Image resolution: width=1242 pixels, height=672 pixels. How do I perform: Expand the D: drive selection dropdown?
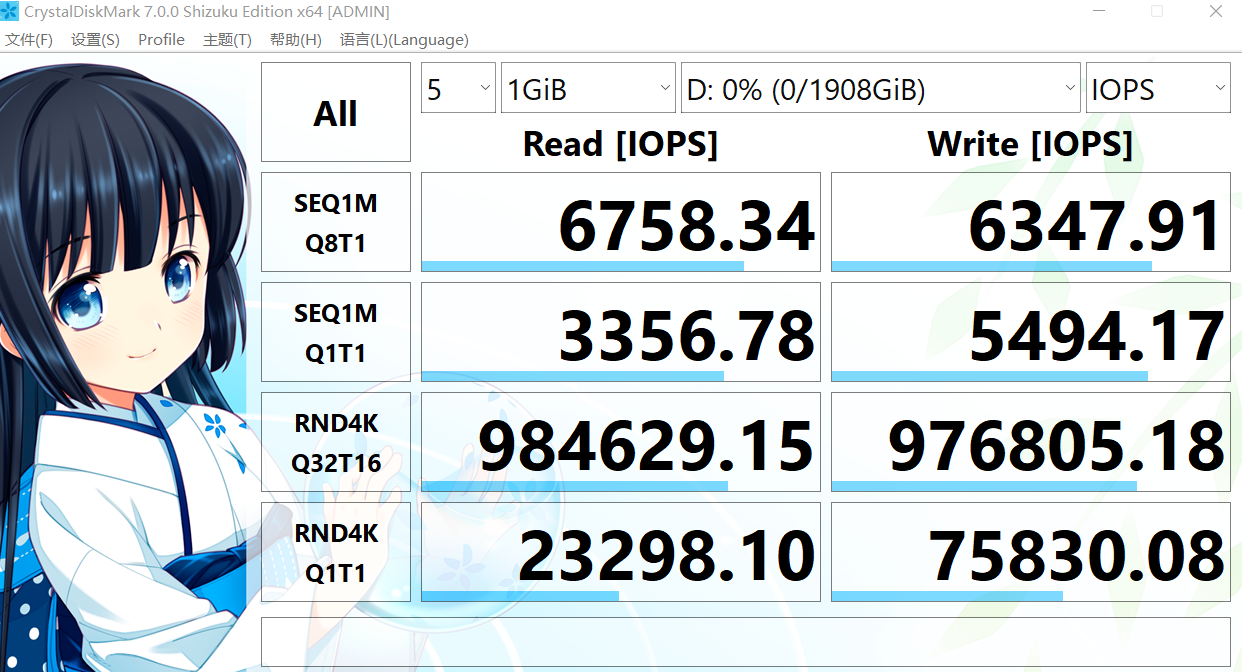[880, 89]
